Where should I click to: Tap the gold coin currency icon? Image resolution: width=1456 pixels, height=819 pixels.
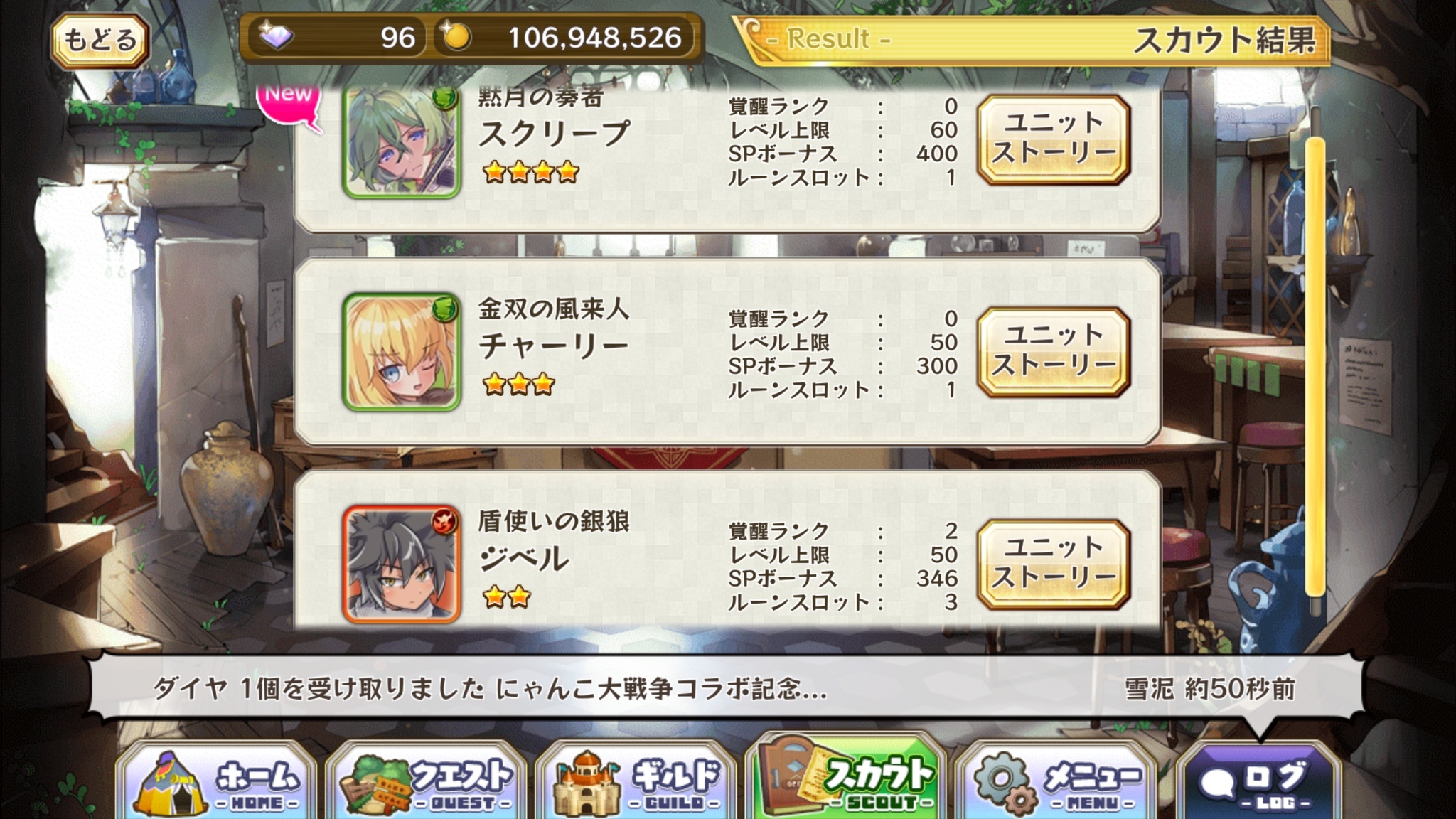(x=456, y=37)
